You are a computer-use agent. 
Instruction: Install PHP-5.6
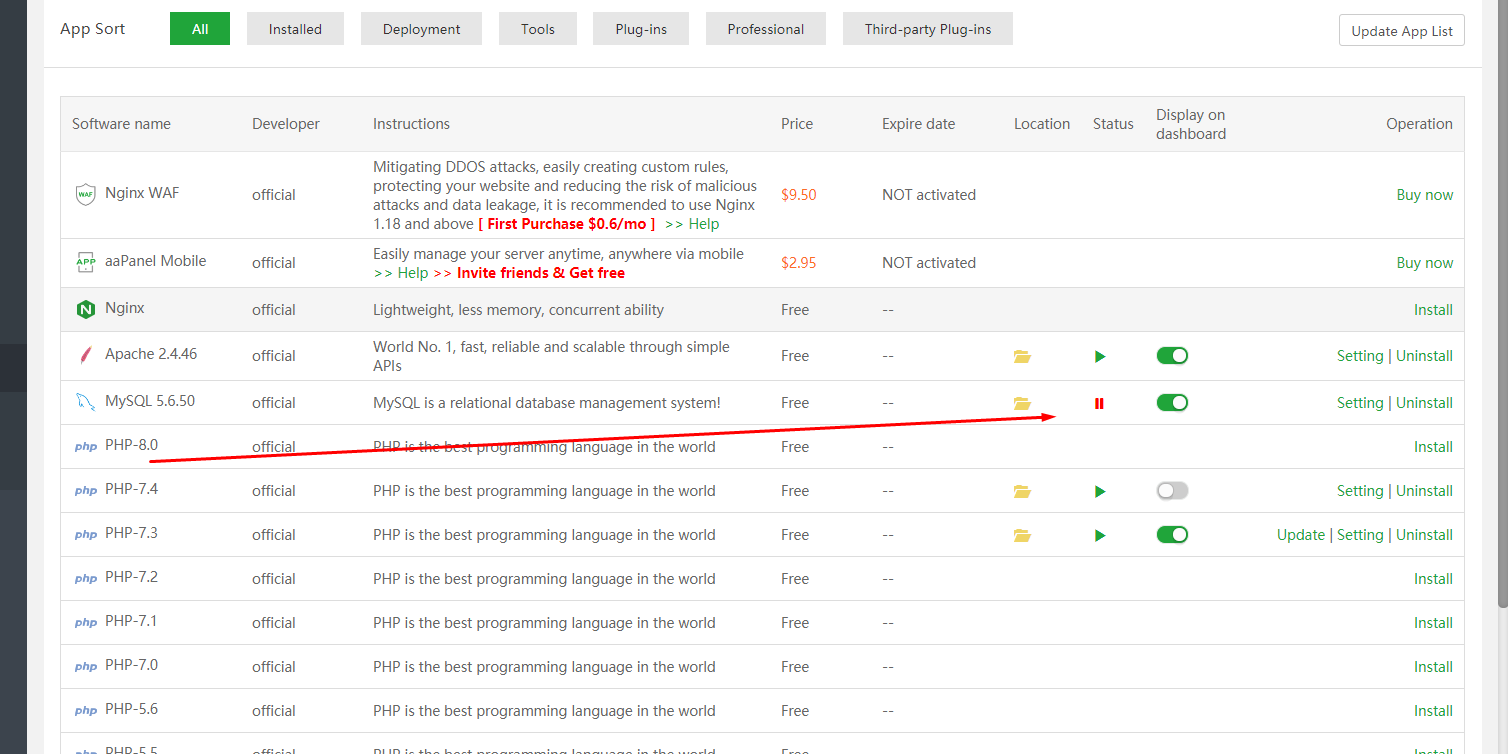tap(1433, 711)
